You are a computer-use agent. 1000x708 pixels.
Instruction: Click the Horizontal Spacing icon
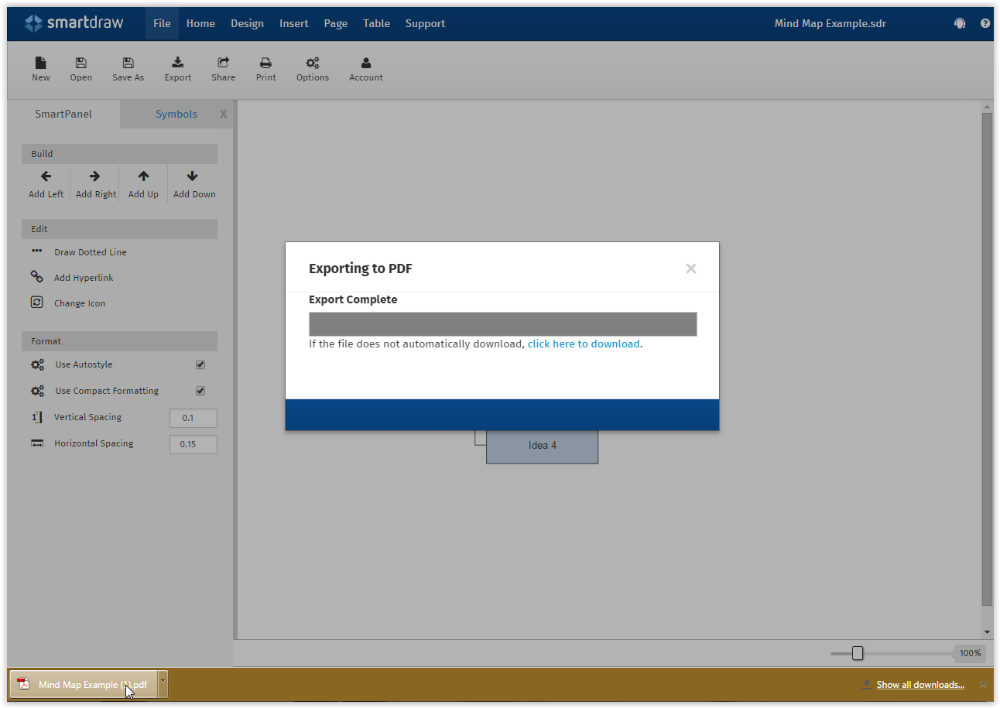[x=37, y=443]
